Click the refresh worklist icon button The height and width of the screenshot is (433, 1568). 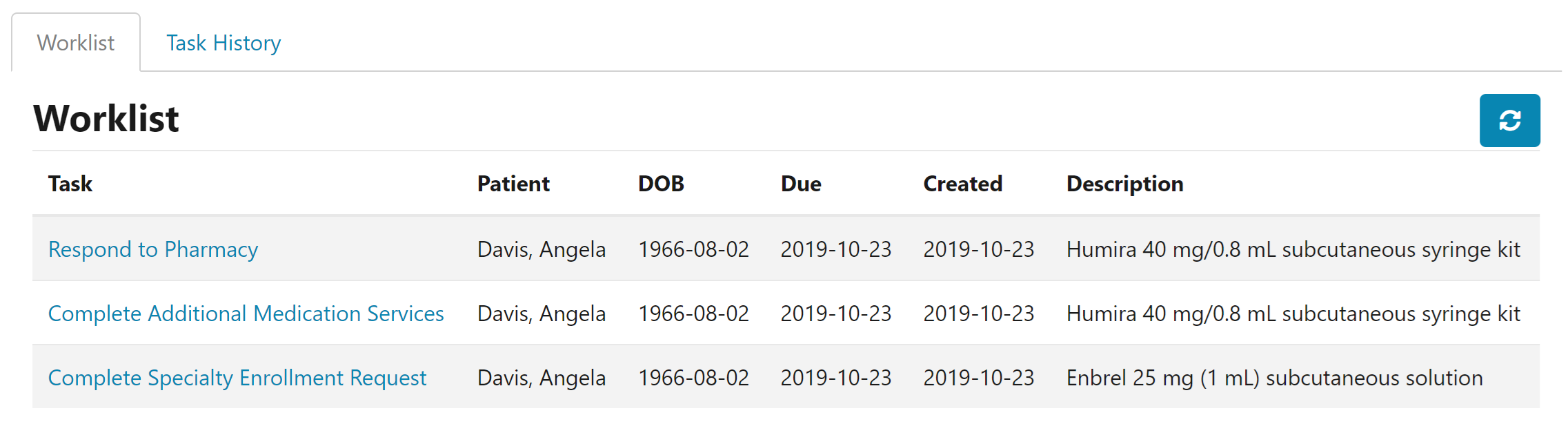(x=1509, y=120)
